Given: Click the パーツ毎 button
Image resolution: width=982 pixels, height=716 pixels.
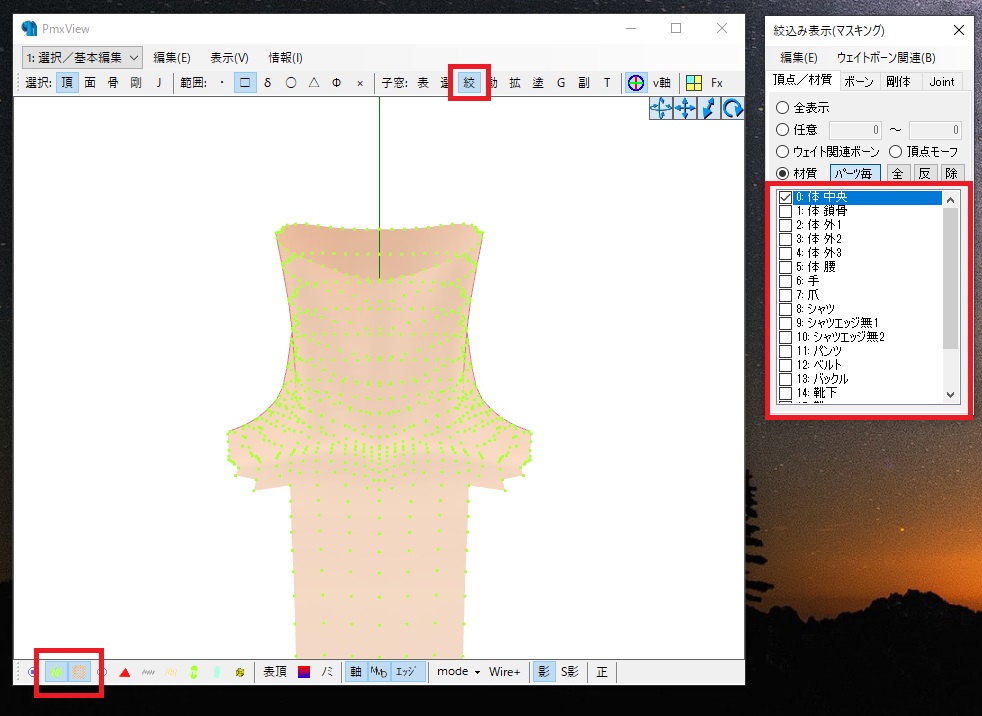Looking at the screenshot, I should coord(855,174).
